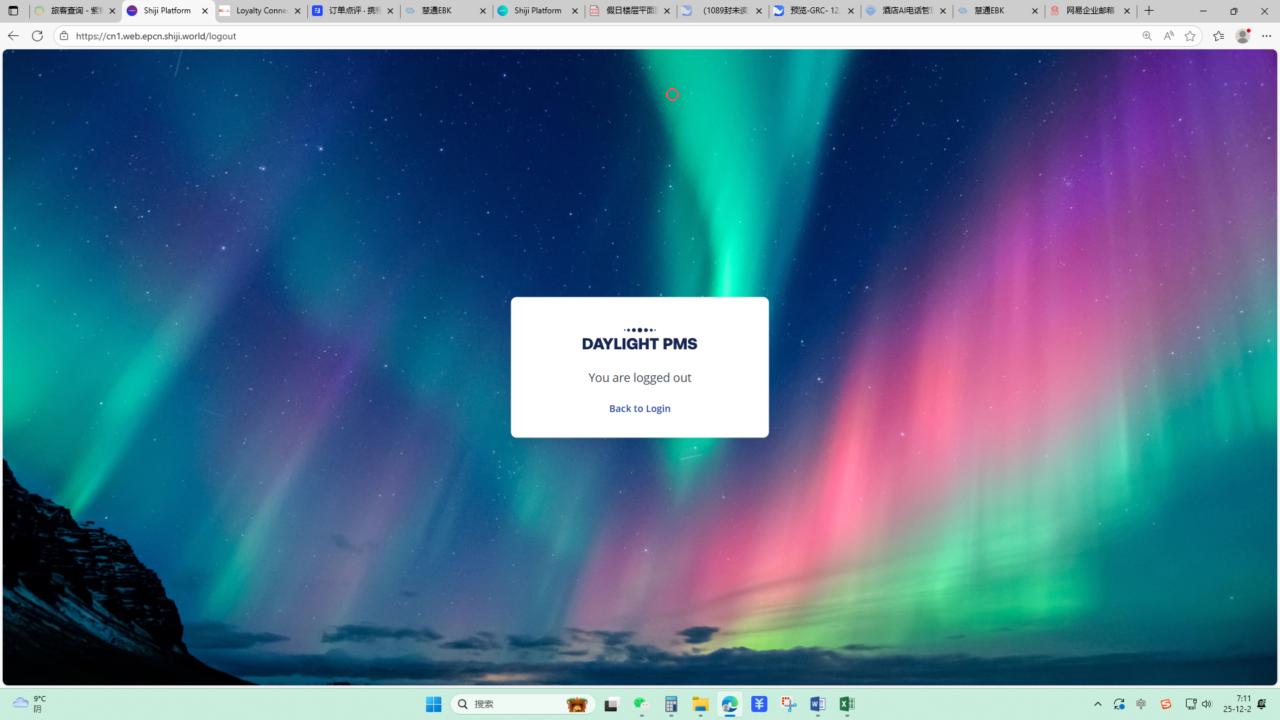This screenshot has height=720, width=1280.
Task: Open WeChat from the taskbar
Action: (640, 704)
